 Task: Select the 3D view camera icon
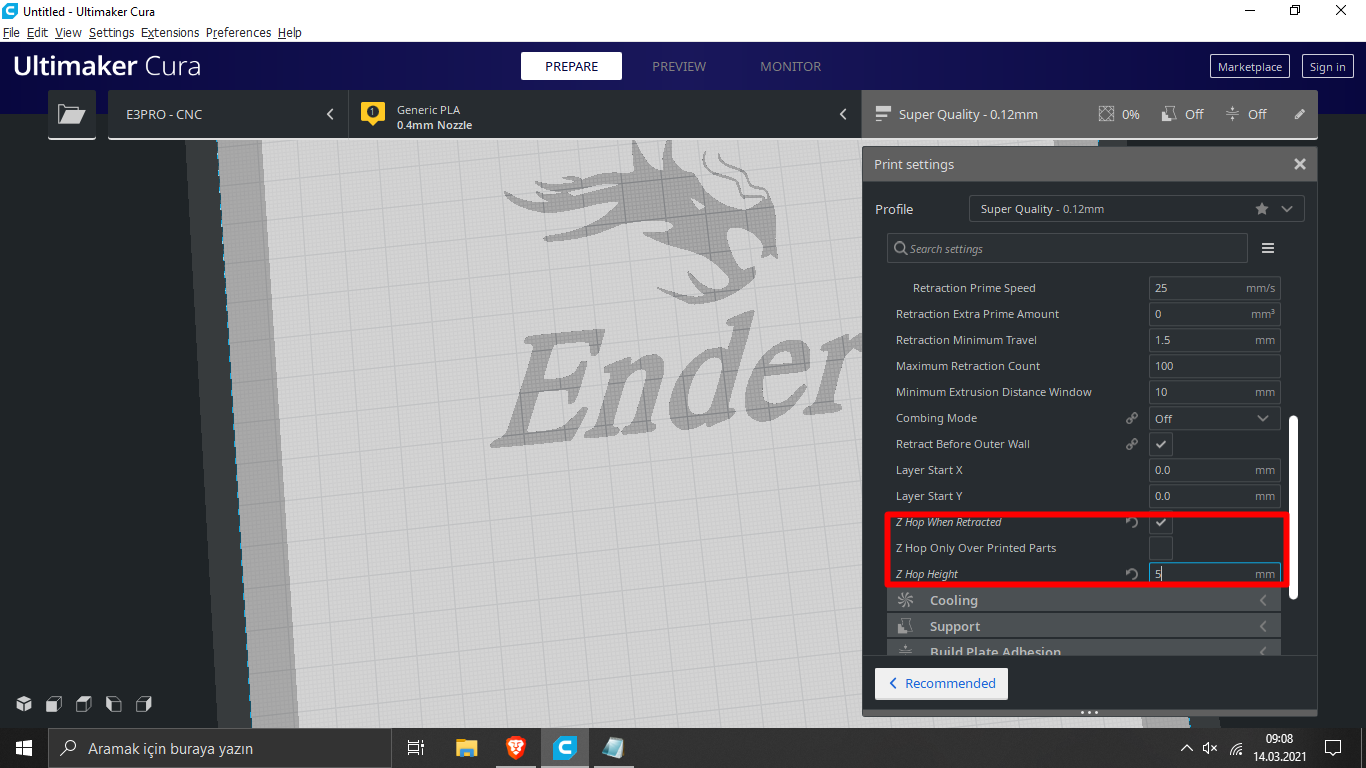[24, 704]
